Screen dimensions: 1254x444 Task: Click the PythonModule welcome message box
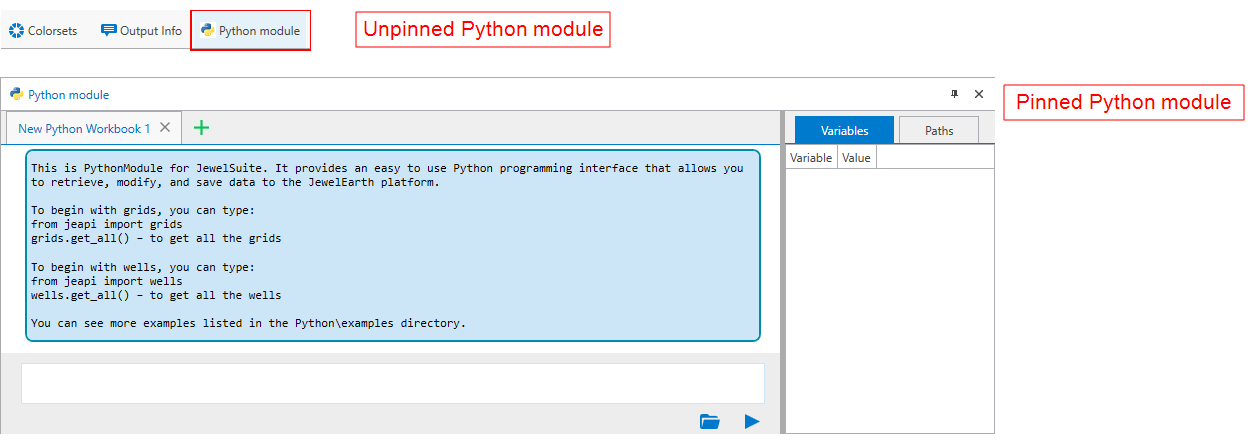click(x=392, y=245)
